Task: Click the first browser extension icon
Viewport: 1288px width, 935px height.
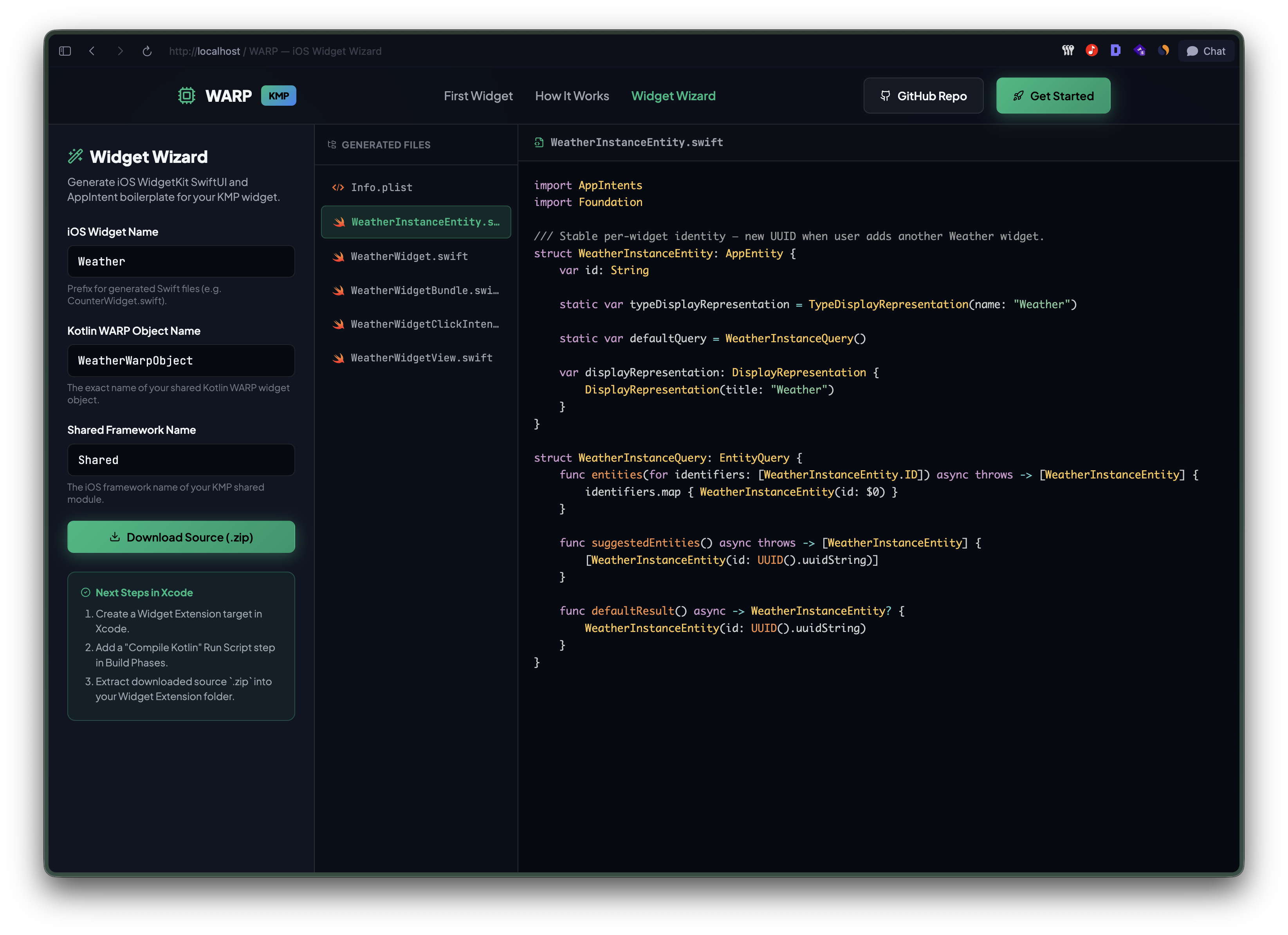Action: click(1068, 51)
